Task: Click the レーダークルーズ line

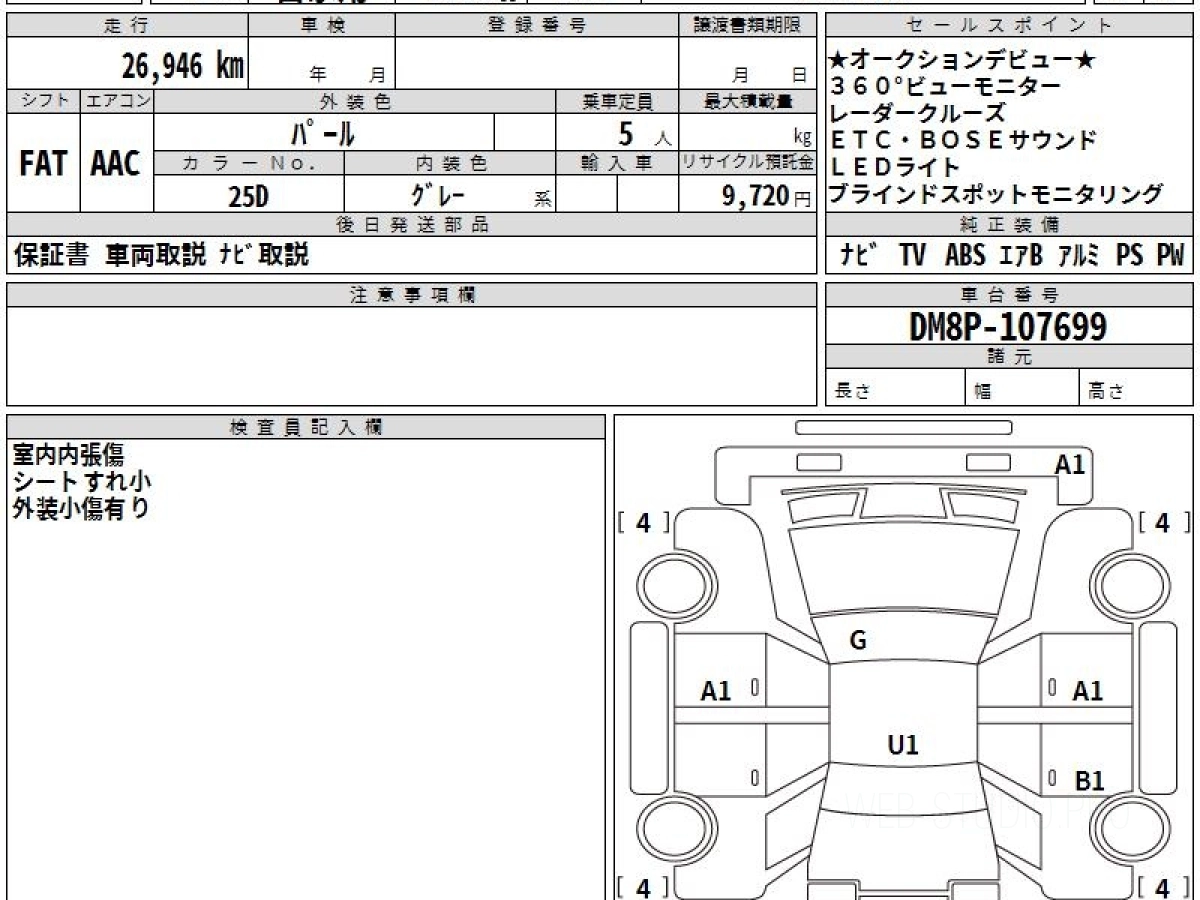Action: (x=918, y=113)
